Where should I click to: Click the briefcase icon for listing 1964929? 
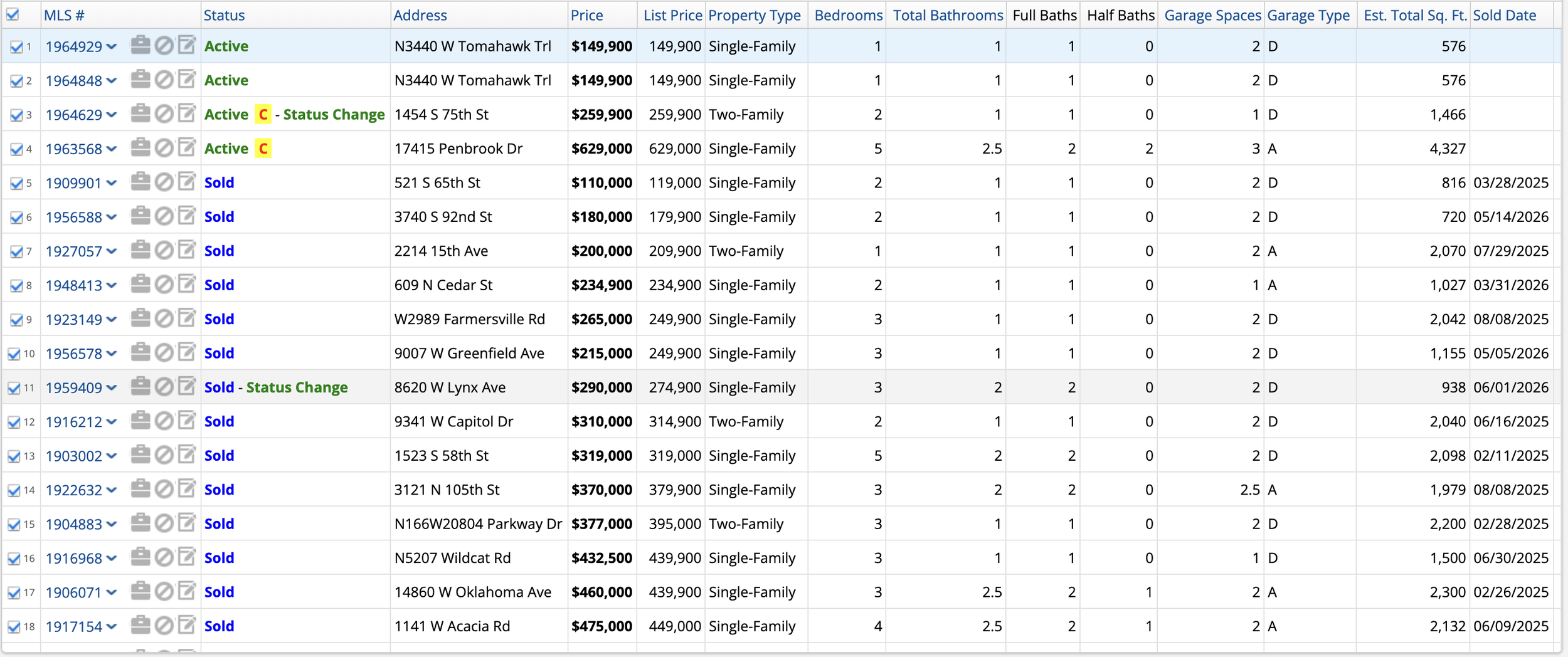click(x=140, y=45)
